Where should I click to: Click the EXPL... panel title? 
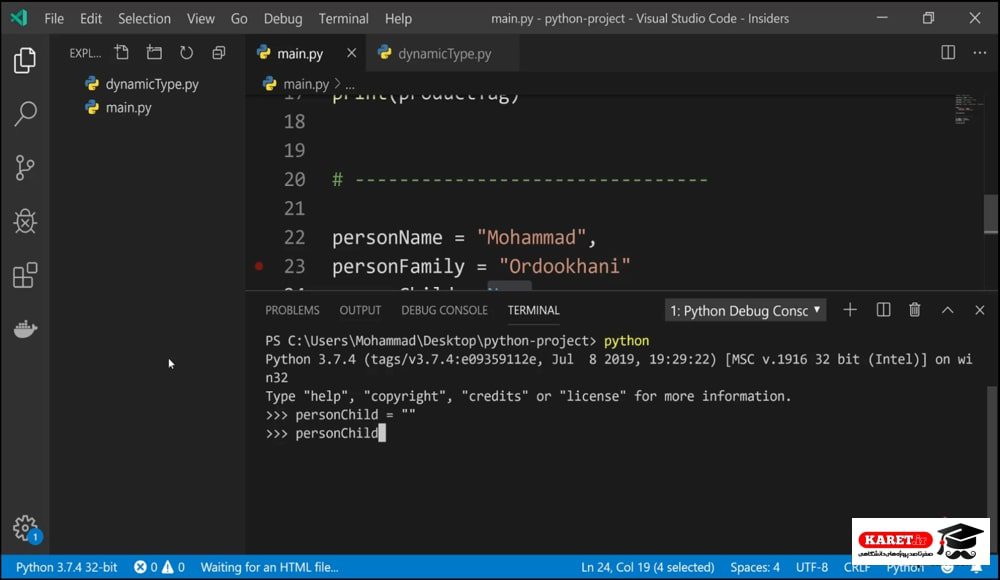85,53
